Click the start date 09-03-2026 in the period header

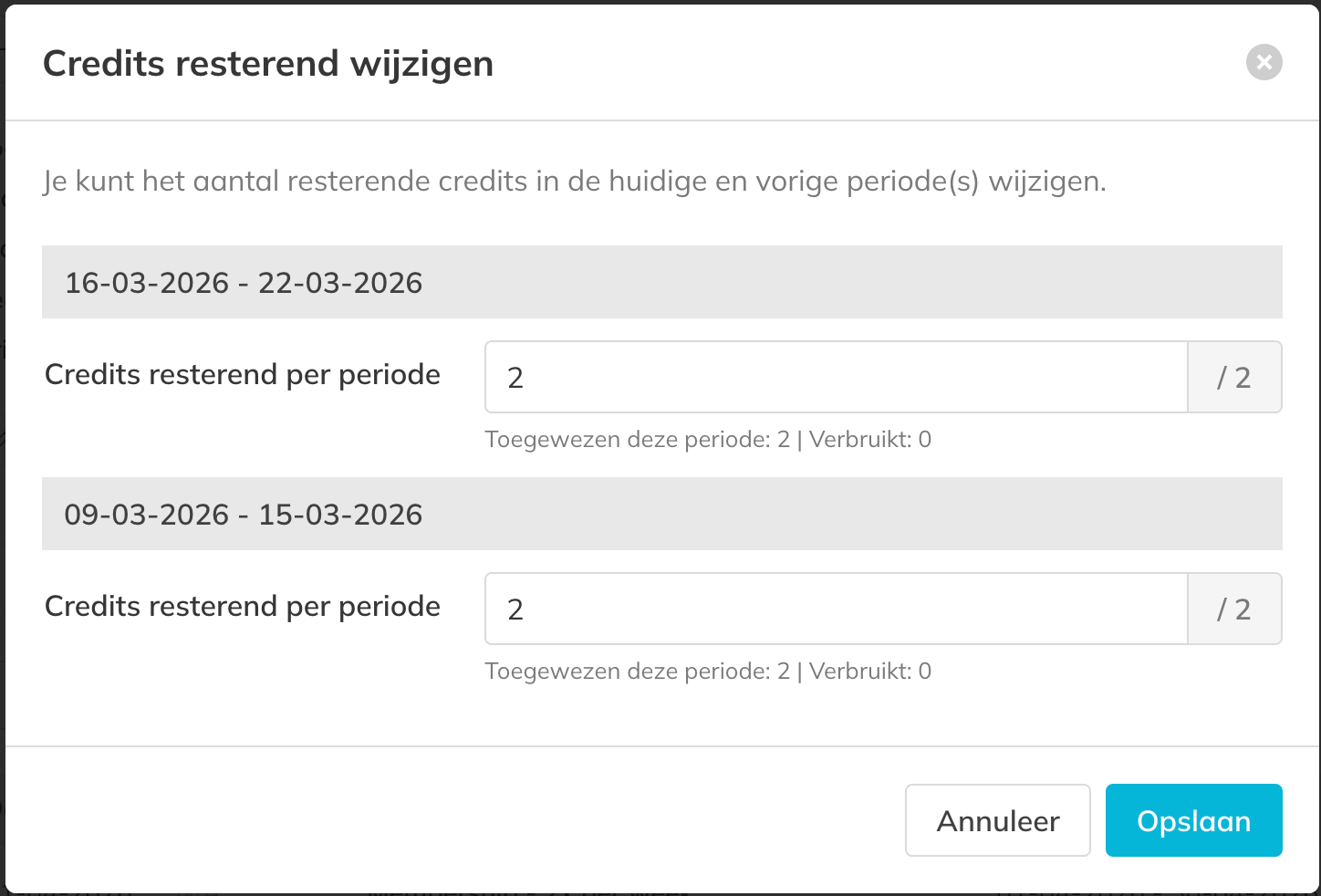tap(147, 515)
